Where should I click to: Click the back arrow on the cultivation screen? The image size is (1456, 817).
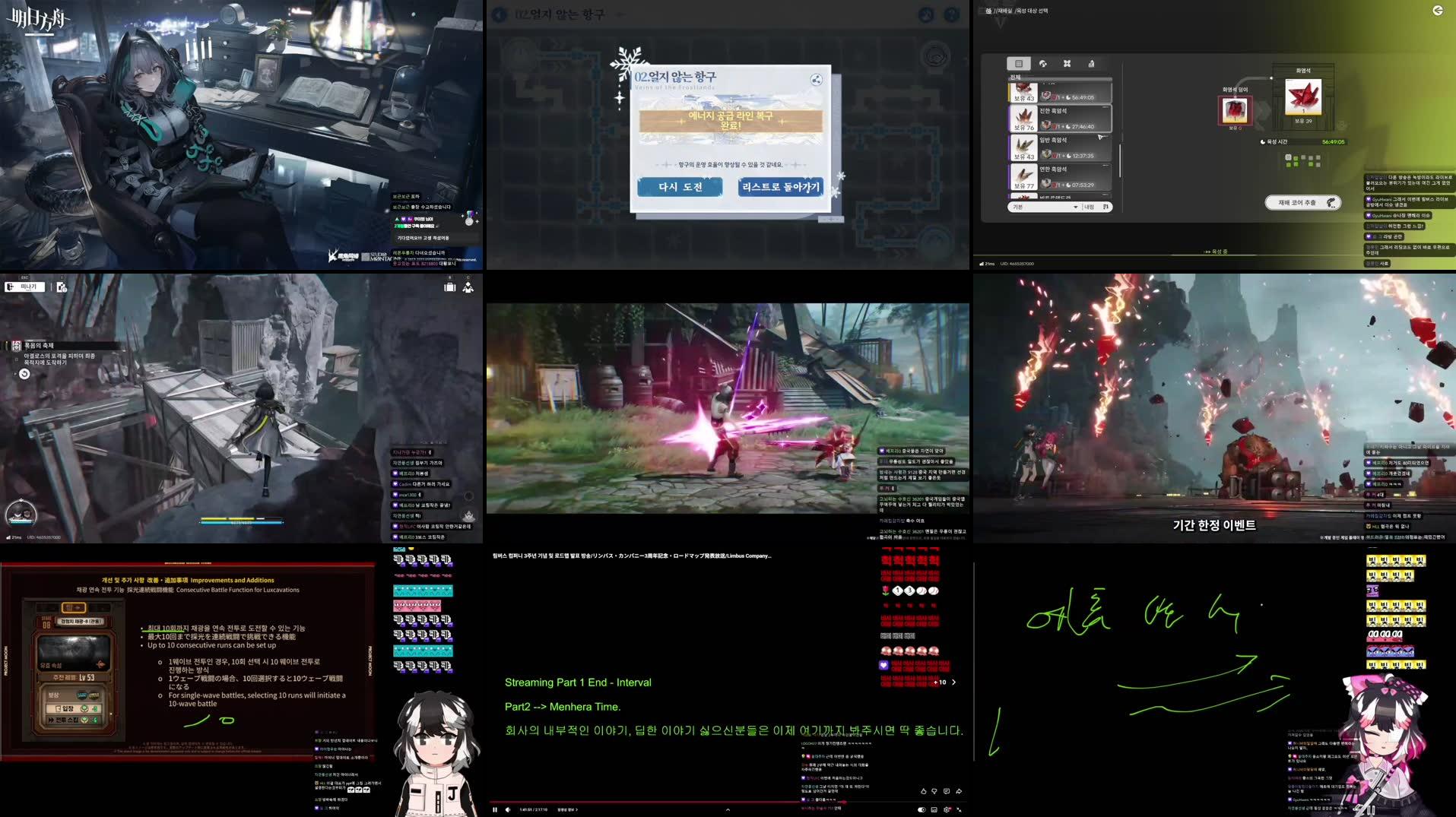pyautogui.click(x=1438, y=11)
